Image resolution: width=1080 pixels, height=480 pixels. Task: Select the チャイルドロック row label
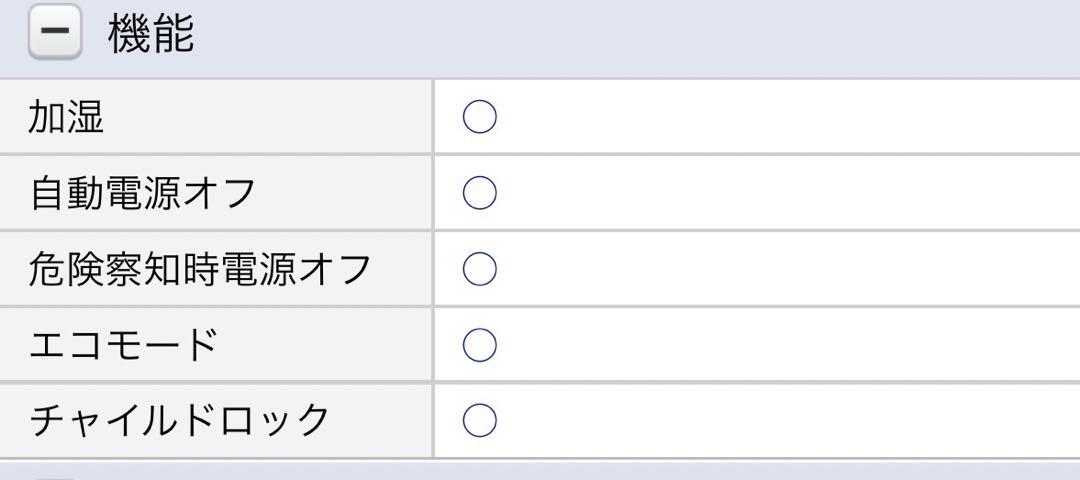180,421
